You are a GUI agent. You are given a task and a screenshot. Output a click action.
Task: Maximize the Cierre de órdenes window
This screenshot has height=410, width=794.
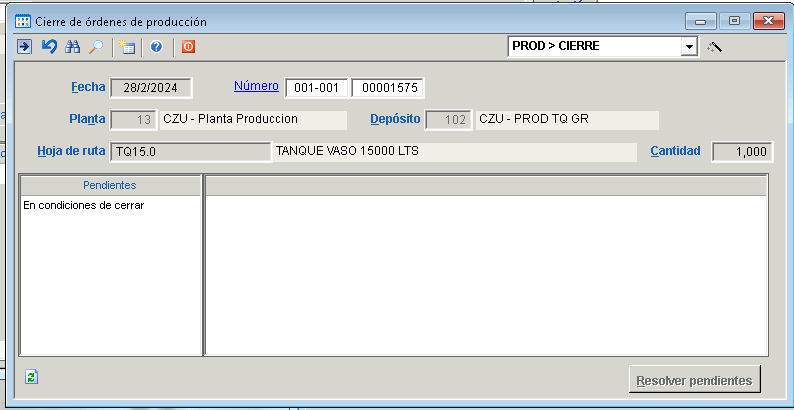734,20
